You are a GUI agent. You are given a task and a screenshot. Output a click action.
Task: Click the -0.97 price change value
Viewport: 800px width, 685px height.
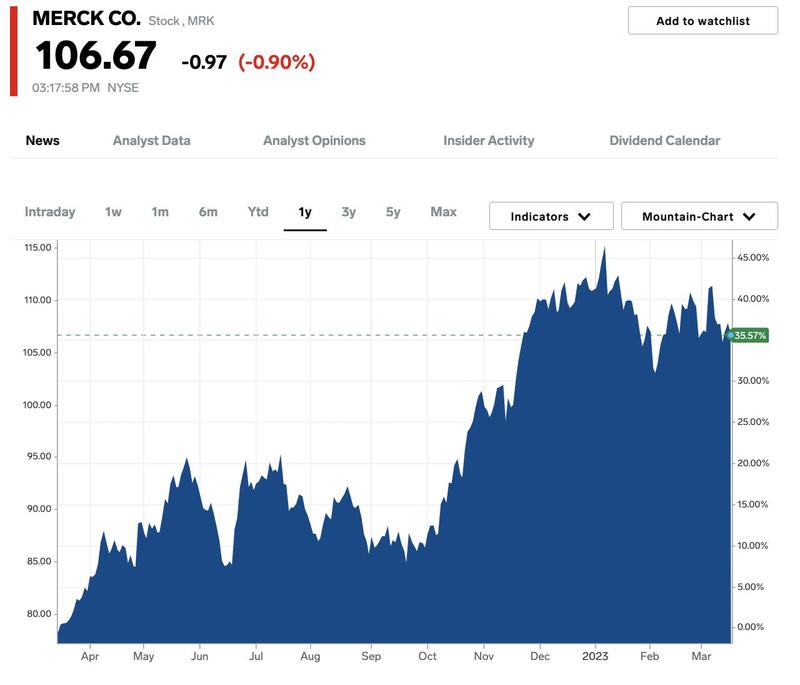click(204, 62)
